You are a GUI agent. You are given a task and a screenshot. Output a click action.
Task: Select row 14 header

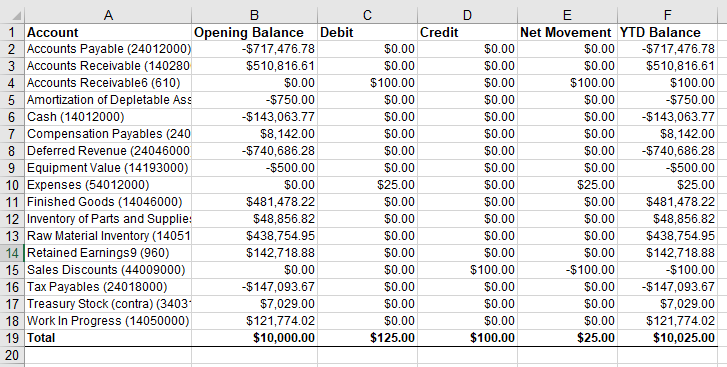point(12,253)
